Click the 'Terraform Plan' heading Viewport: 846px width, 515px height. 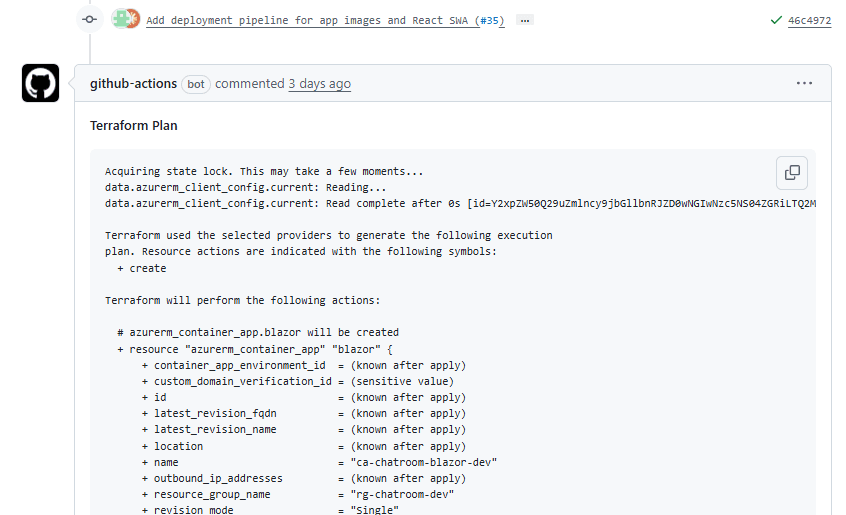[x=134, y=126]
